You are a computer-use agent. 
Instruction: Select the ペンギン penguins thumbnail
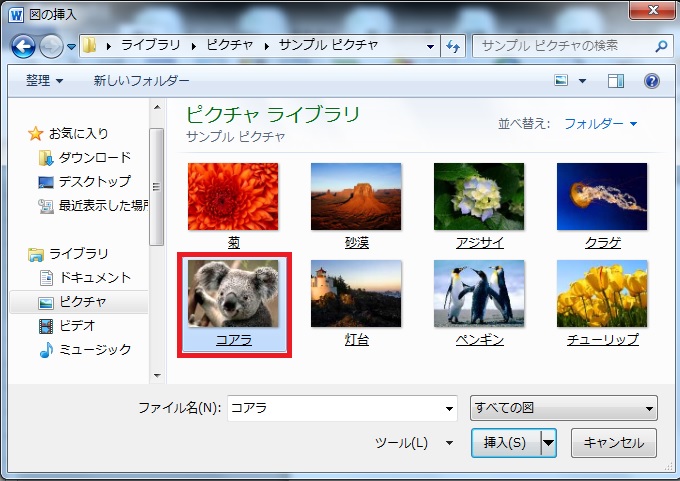point(479,294)
